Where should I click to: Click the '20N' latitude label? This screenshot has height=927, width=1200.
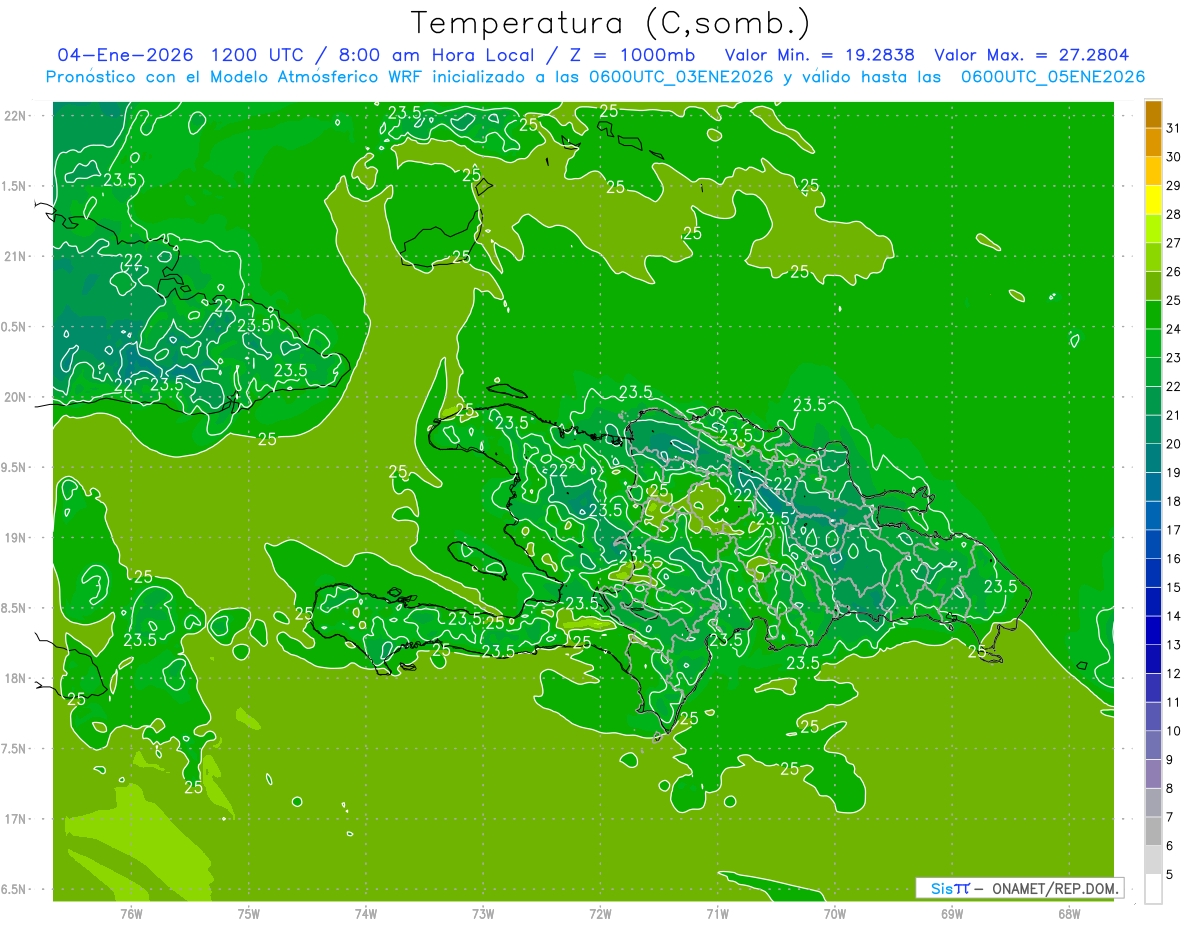[x=17, y=397]
